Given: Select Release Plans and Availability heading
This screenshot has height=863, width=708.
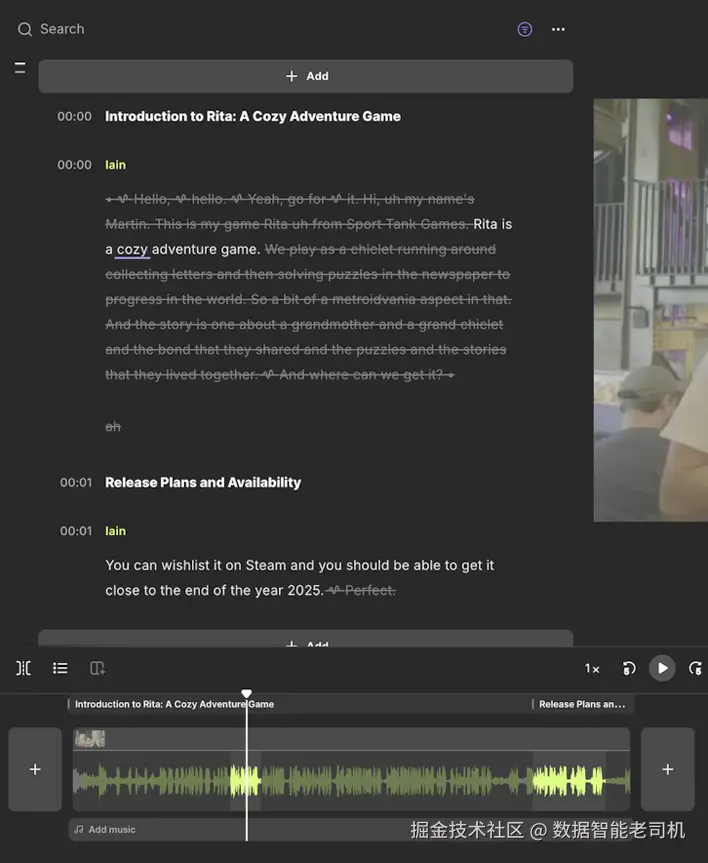Looking at the screenshot, I should pyautogui.click(x=203, y=482).
